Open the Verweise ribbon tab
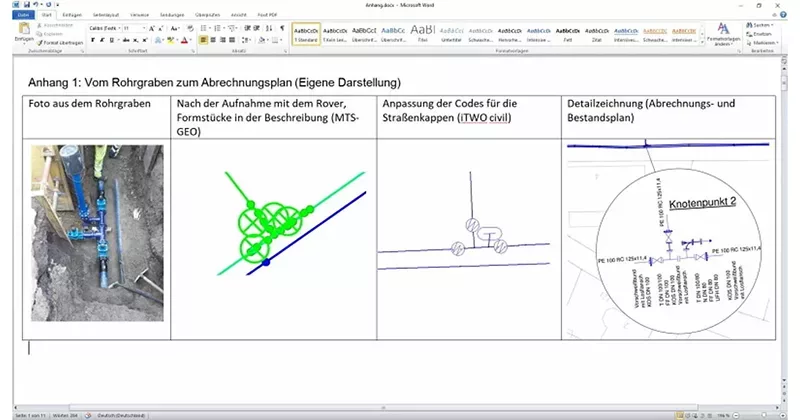 coord(139,15)
